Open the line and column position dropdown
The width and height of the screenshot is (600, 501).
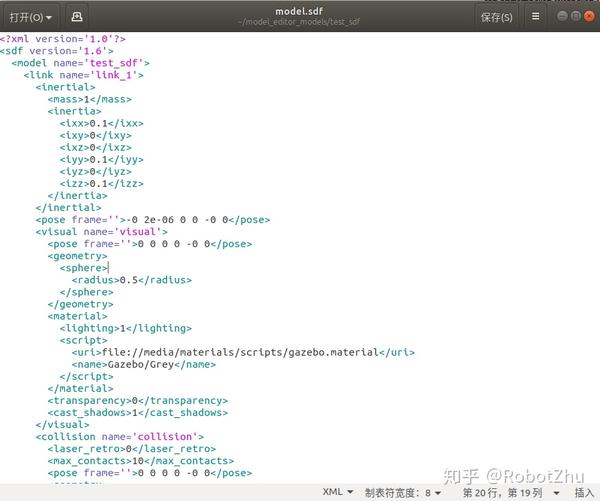coord(511,493)
